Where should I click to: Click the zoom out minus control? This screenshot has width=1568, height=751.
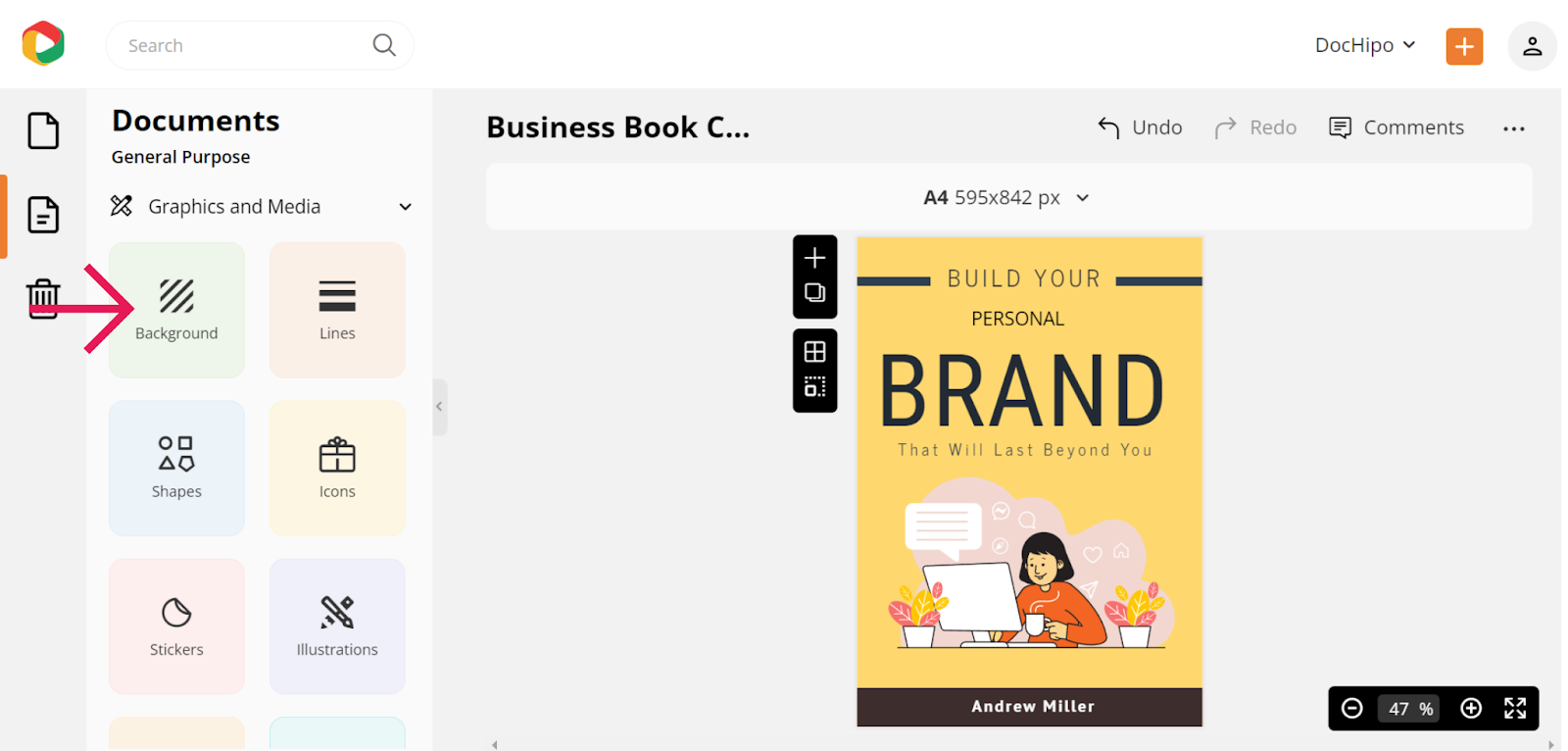pos(1351,708)
